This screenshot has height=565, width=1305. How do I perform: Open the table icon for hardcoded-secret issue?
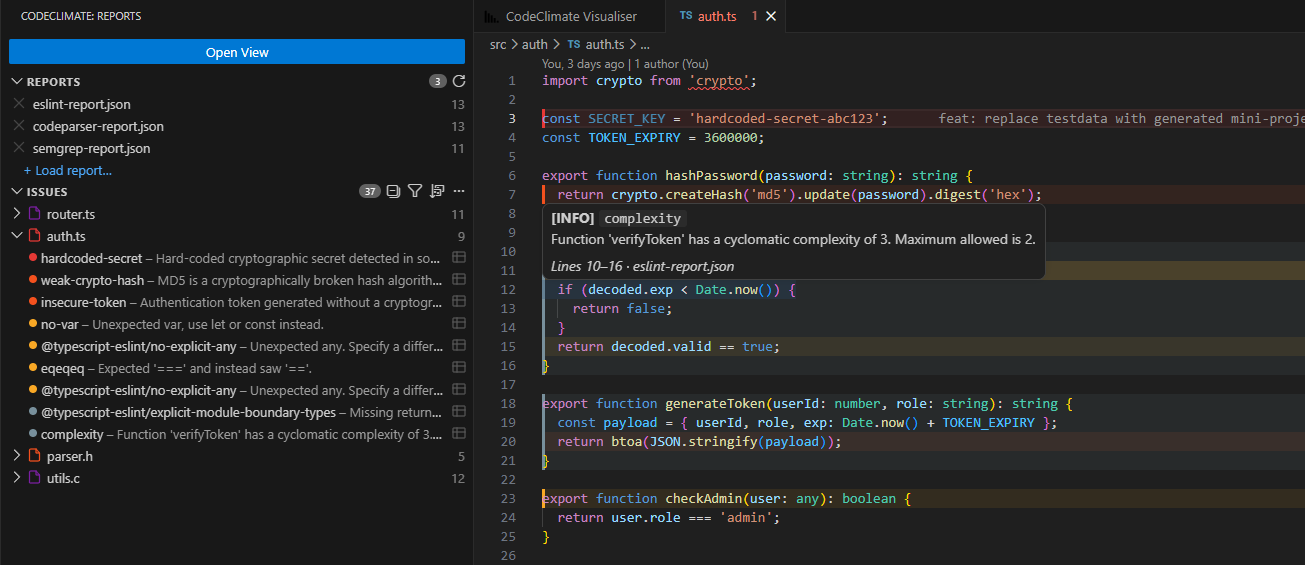click(x=459, y=258)
